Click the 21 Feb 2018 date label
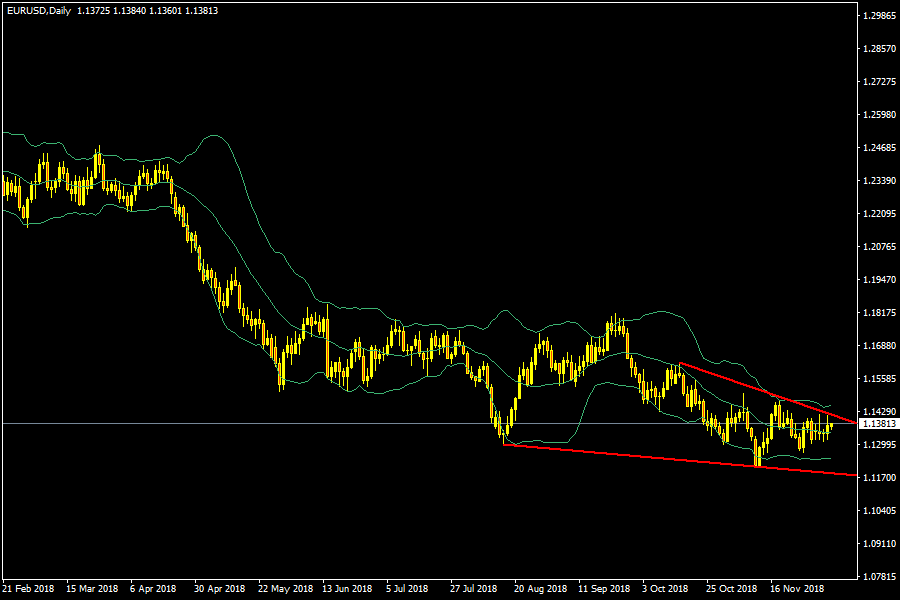 point(29,588)
